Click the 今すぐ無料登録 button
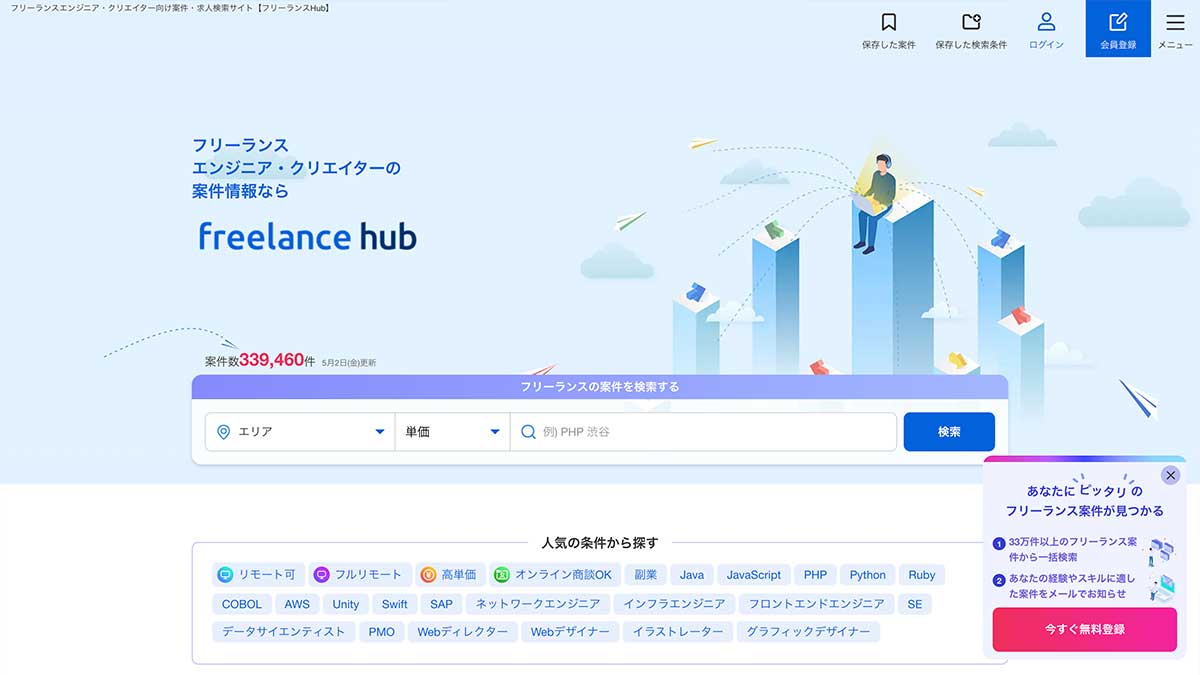 point(1084,629)
